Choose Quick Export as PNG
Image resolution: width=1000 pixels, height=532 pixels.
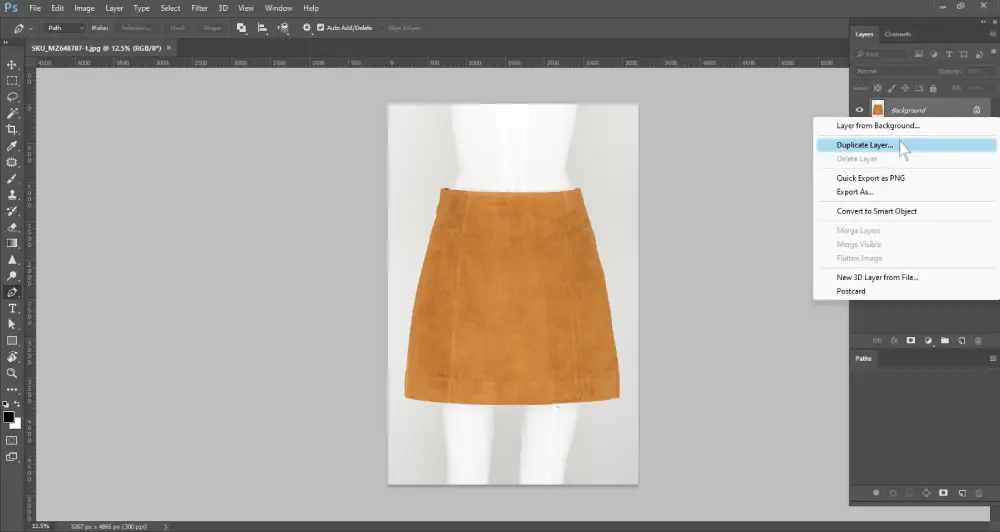point(871,178)
